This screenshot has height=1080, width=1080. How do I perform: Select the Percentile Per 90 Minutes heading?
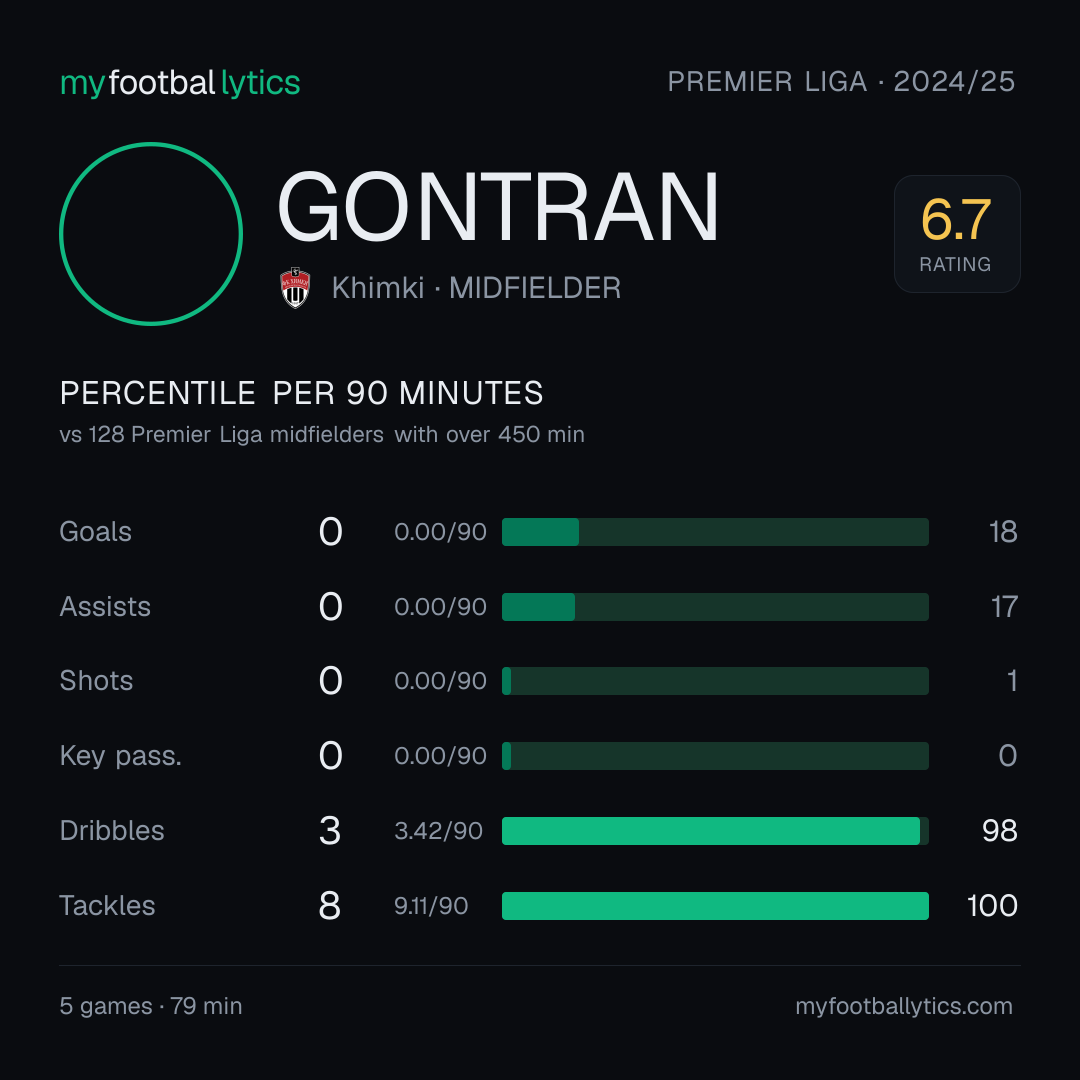coord(301,393)
